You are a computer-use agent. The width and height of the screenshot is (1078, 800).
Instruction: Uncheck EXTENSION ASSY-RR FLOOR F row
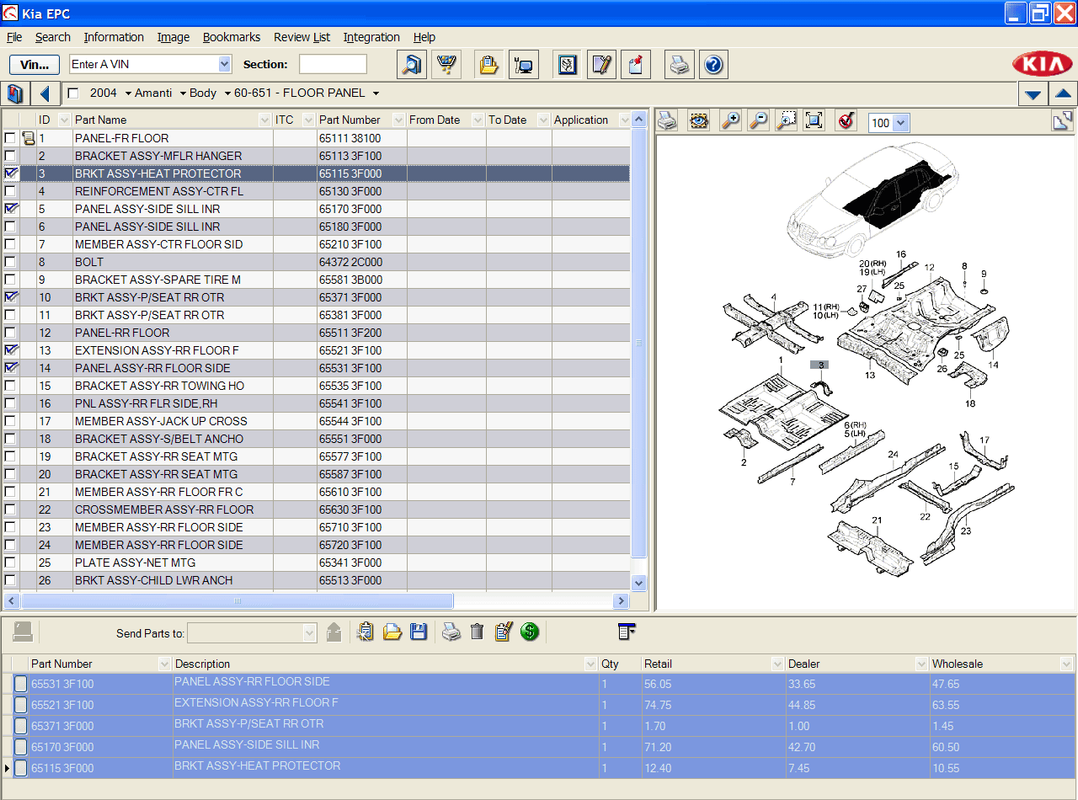10,351
